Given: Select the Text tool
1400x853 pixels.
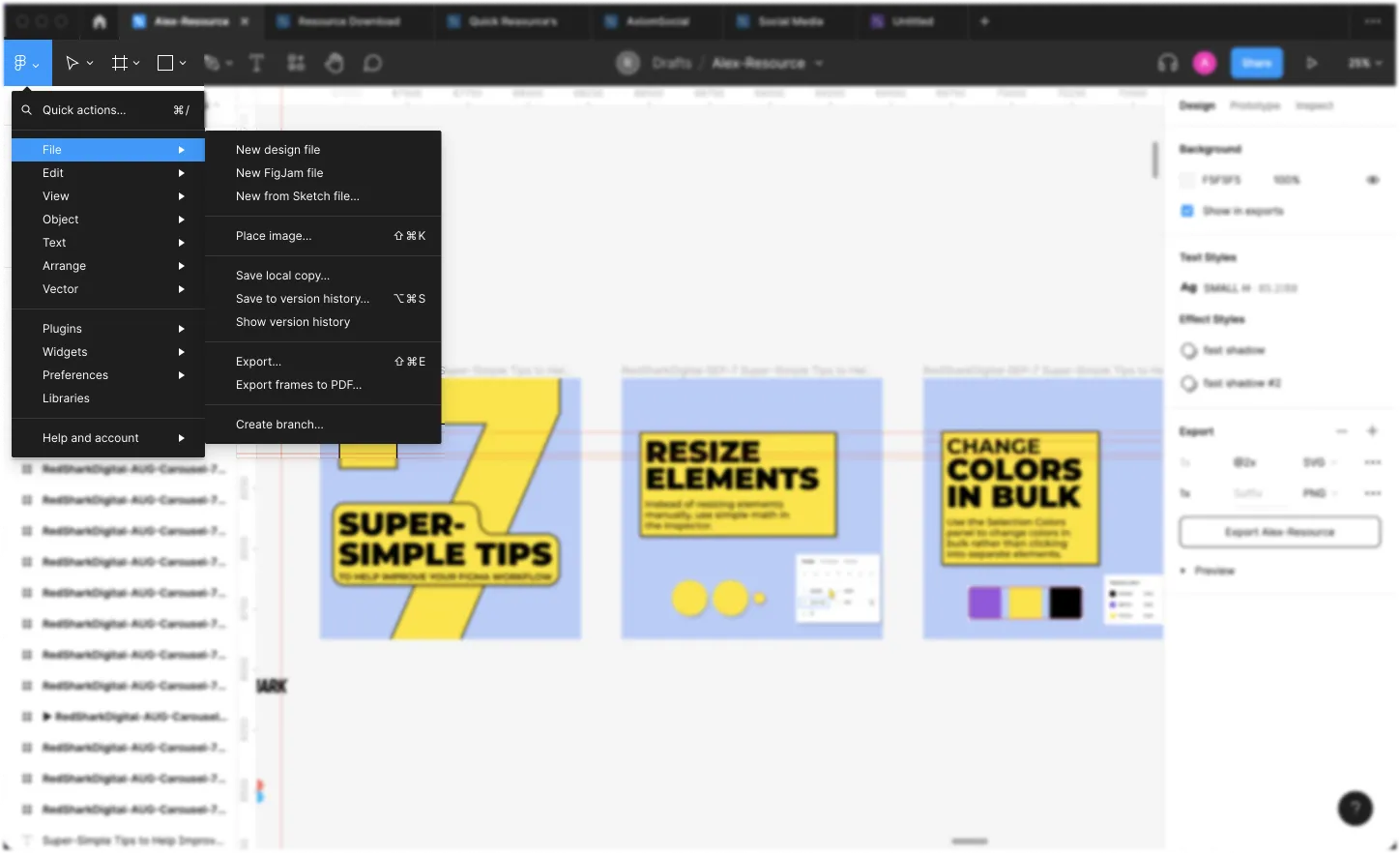Looking at the screenshot, I should coord(257,63).
